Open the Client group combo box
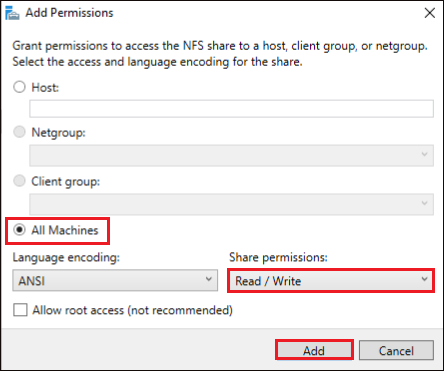The height and width of the screenshot is (371, 444). (x=231, y=204)
